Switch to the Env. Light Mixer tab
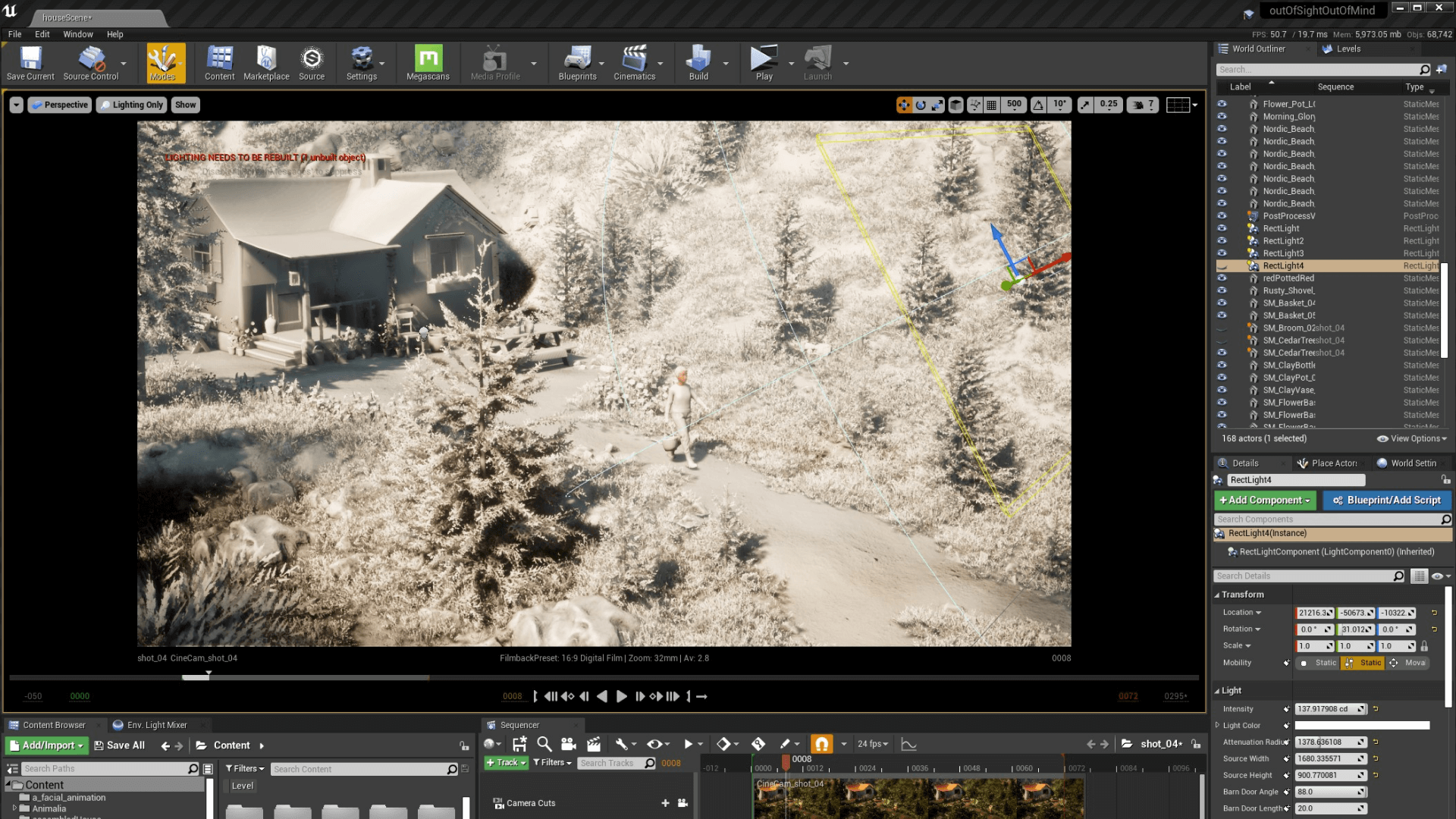Screen dimensions: 1456x819 tap(158, 725)
